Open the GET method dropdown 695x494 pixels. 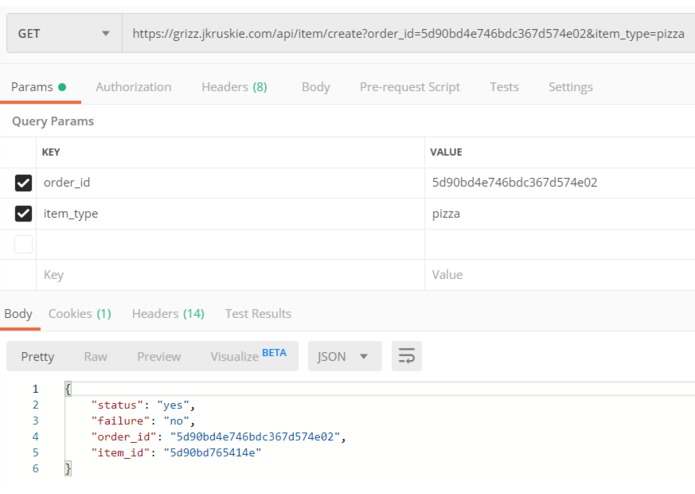tap(64, 34)
